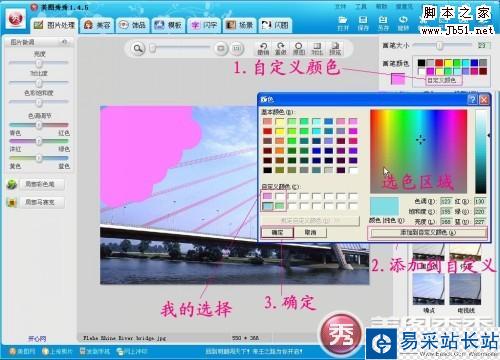Click the context help question-mark button

pyautogui.click(x=472, y=99)
